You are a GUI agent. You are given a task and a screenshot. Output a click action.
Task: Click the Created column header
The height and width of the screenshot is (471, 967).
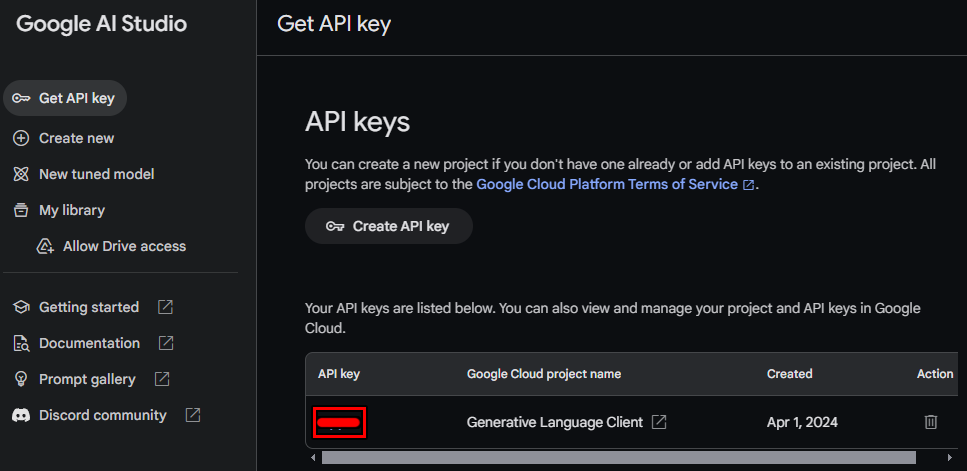click(x=789, y=374)
